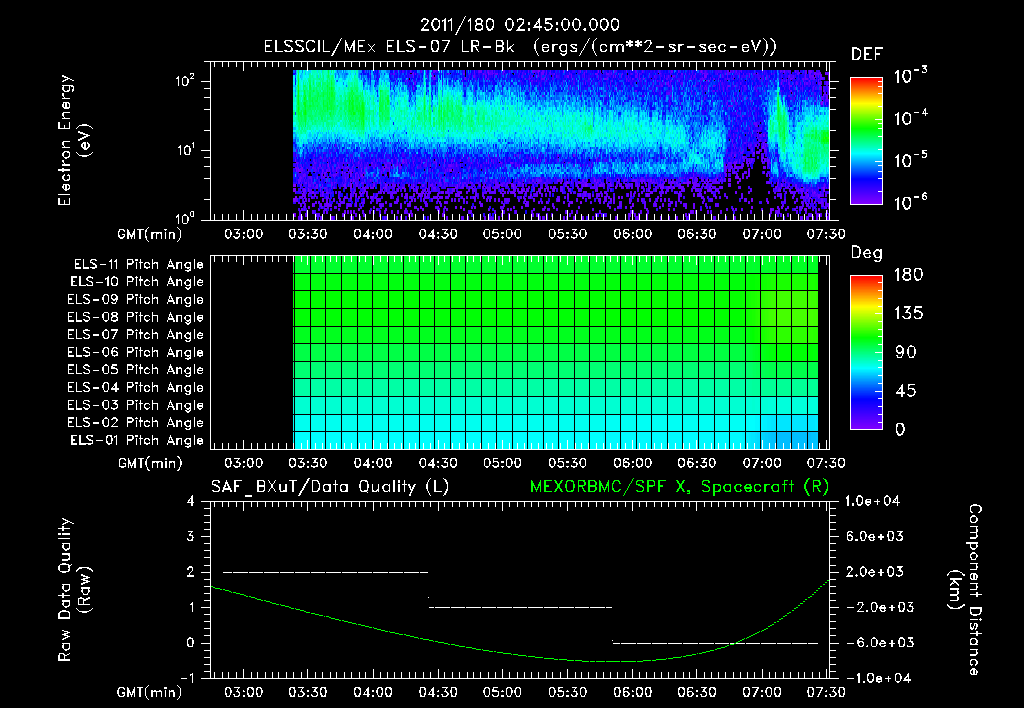Image resolution: width=1024 pixels, height=708 pixels.
Task: Click the Raw Data Quality (Raw) axis label
Action: tap(74, 590)
